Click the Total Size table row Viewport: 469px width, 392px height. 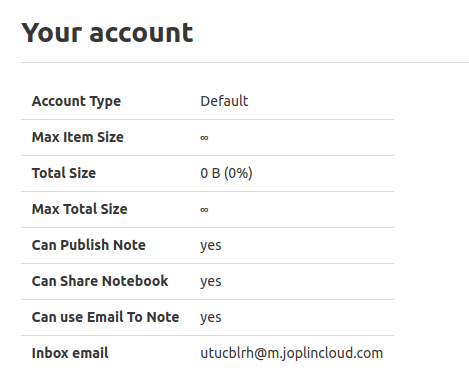(x=207, y=173)
